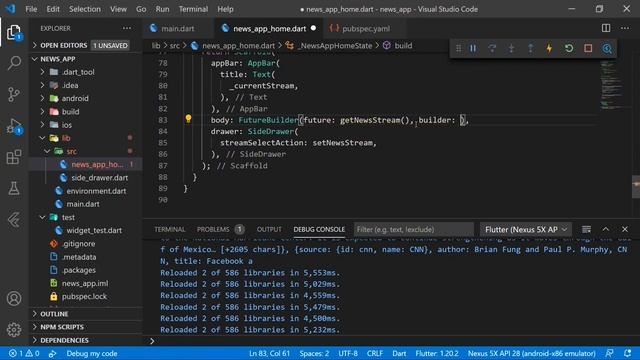Open the Terminal menu

pos(193,9)
